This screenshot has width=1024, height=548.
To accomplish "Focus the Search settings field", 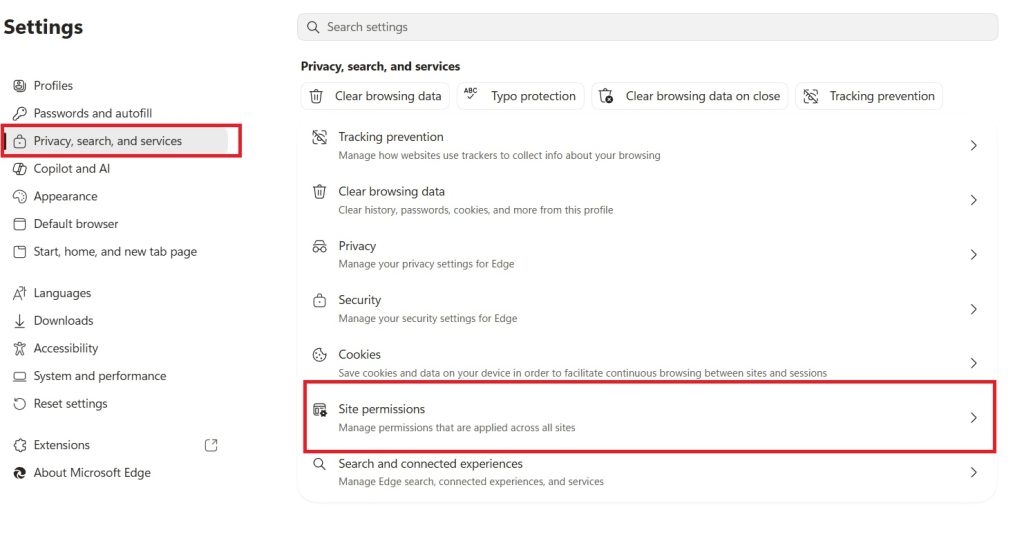I will (647, 27).
